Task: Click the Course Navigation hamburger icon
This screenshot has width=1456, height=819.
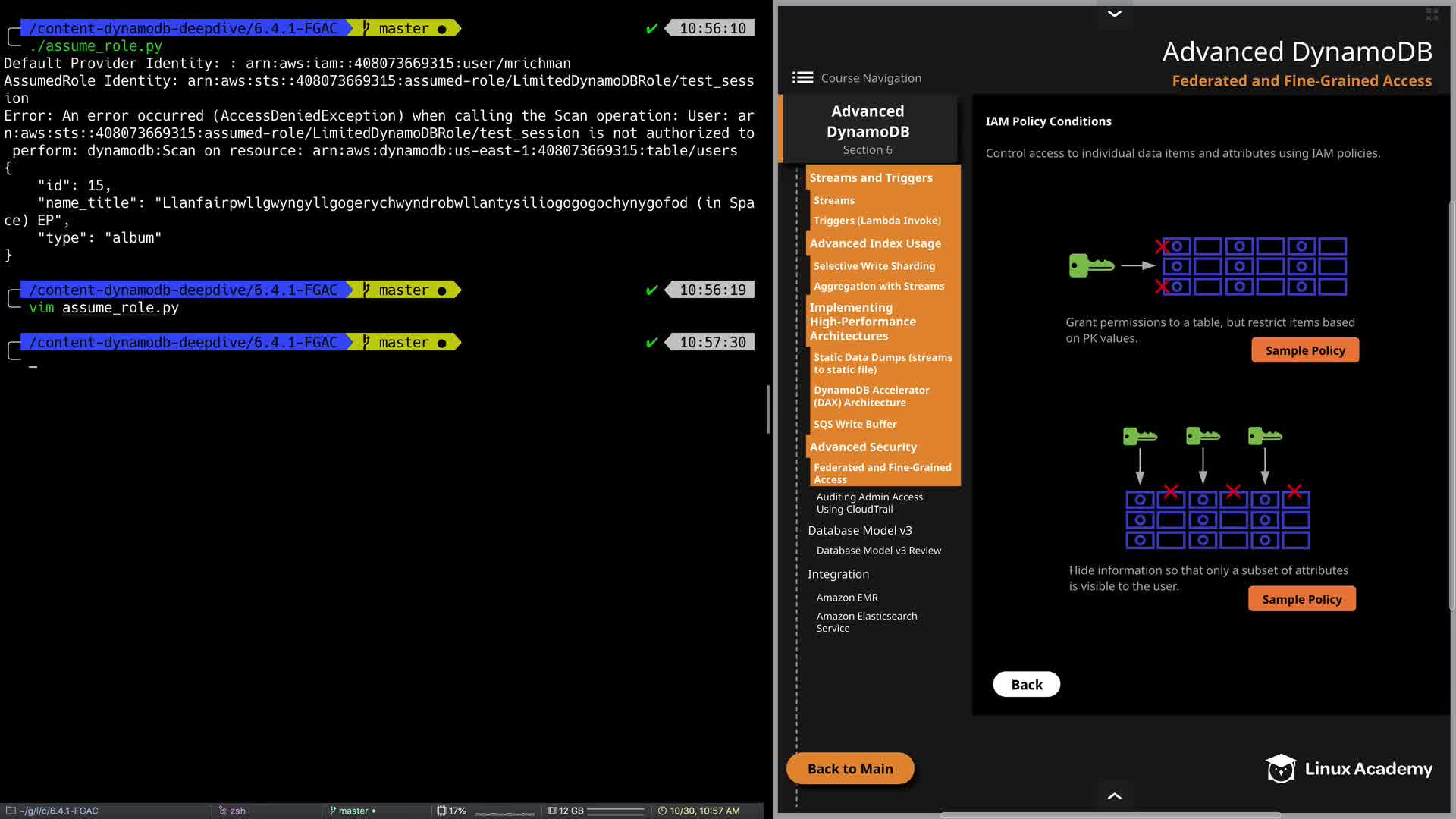Action: [x=802, y=77]
